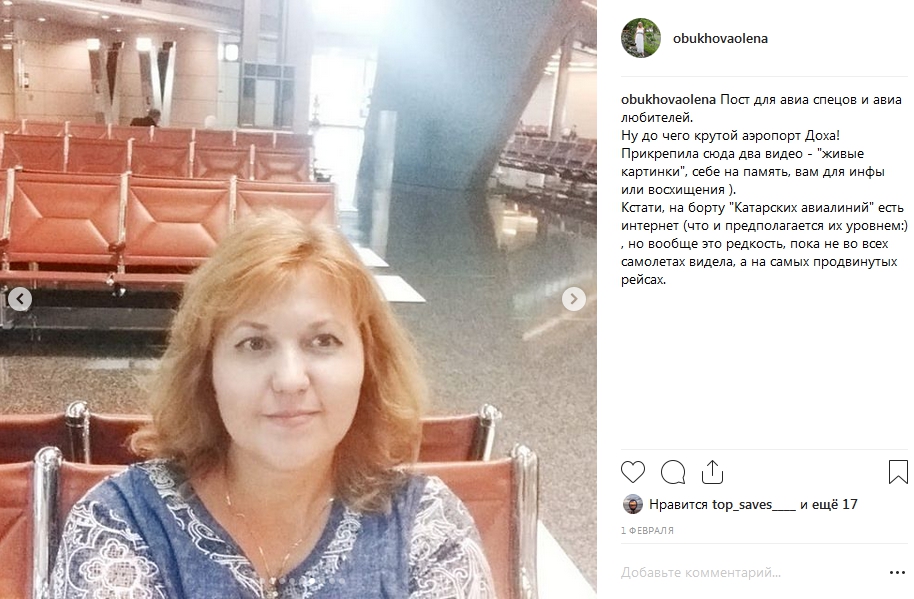Select the rightmost carousel indicator dot
The height and width of the screenshot is (599, 914).
(342, 581)
